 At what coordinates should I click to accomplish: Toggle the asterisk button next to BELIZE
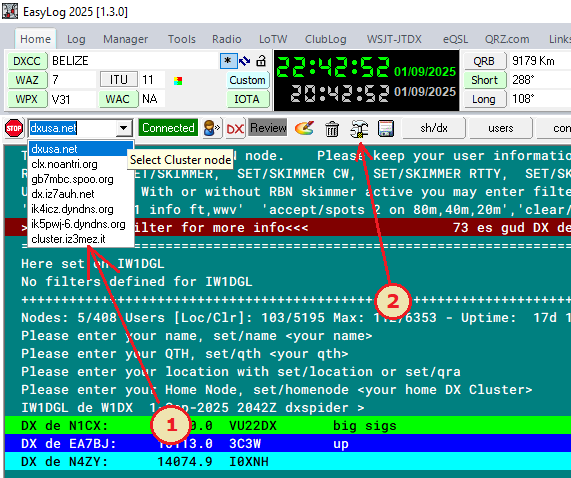228,61
